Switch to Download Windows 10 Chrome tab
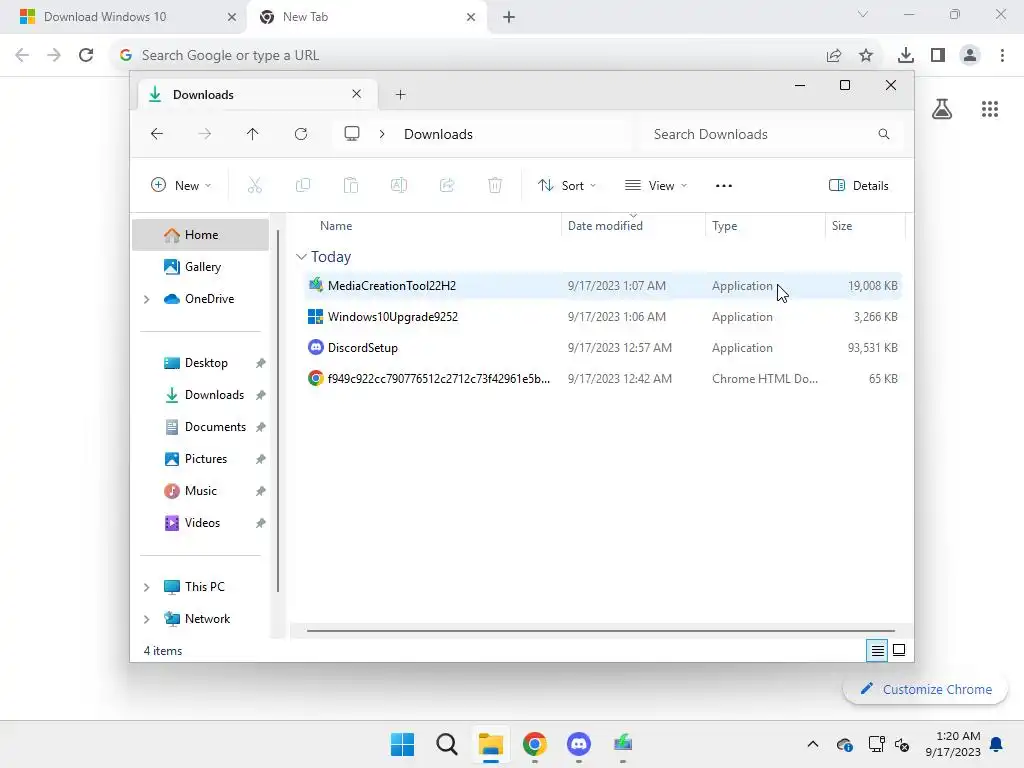 123,17
